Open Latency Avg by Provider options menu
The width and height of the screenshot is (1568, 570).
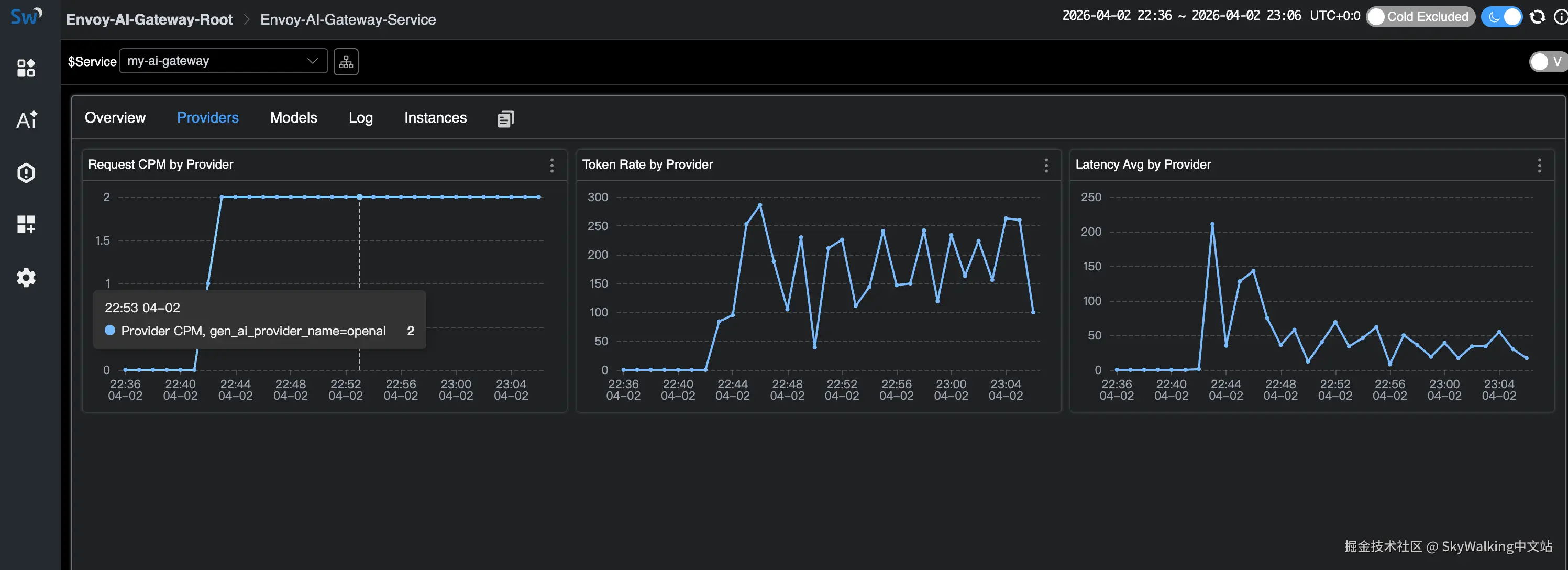pyautogui.click(x=1539, y=165)
